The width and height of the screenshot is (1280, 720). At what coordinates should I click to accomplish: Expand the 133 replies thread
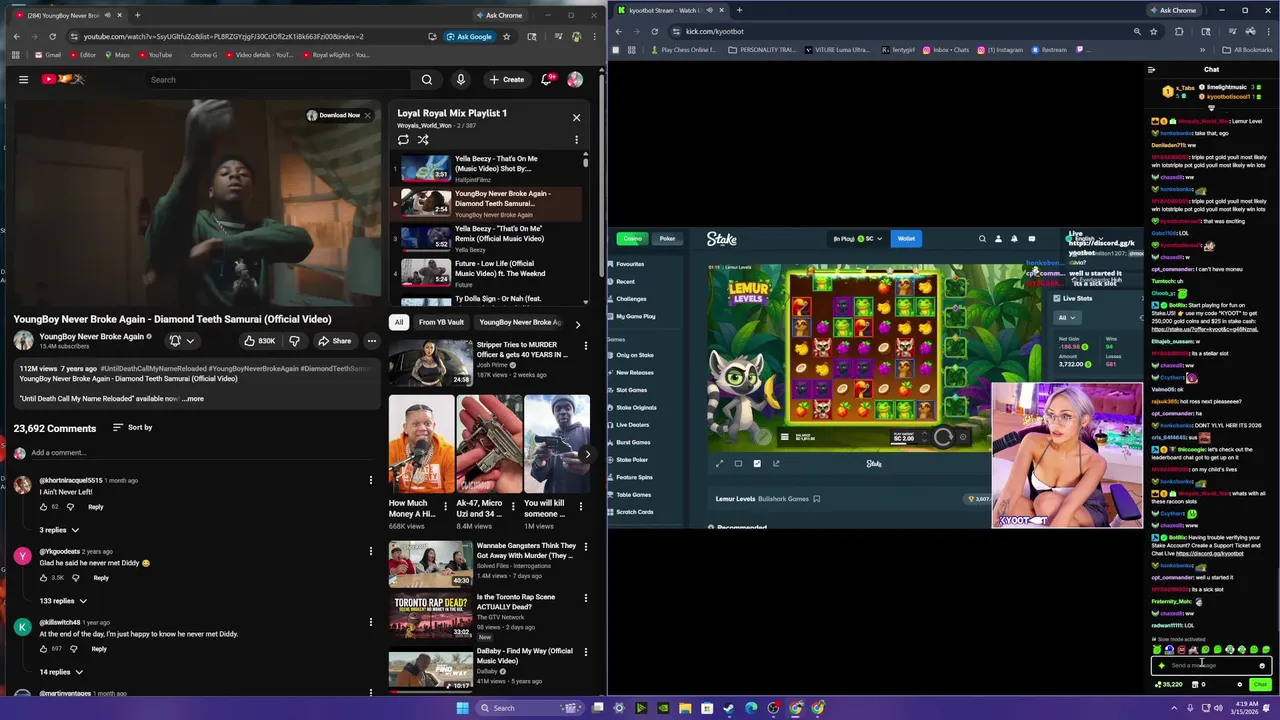[63, 601]
